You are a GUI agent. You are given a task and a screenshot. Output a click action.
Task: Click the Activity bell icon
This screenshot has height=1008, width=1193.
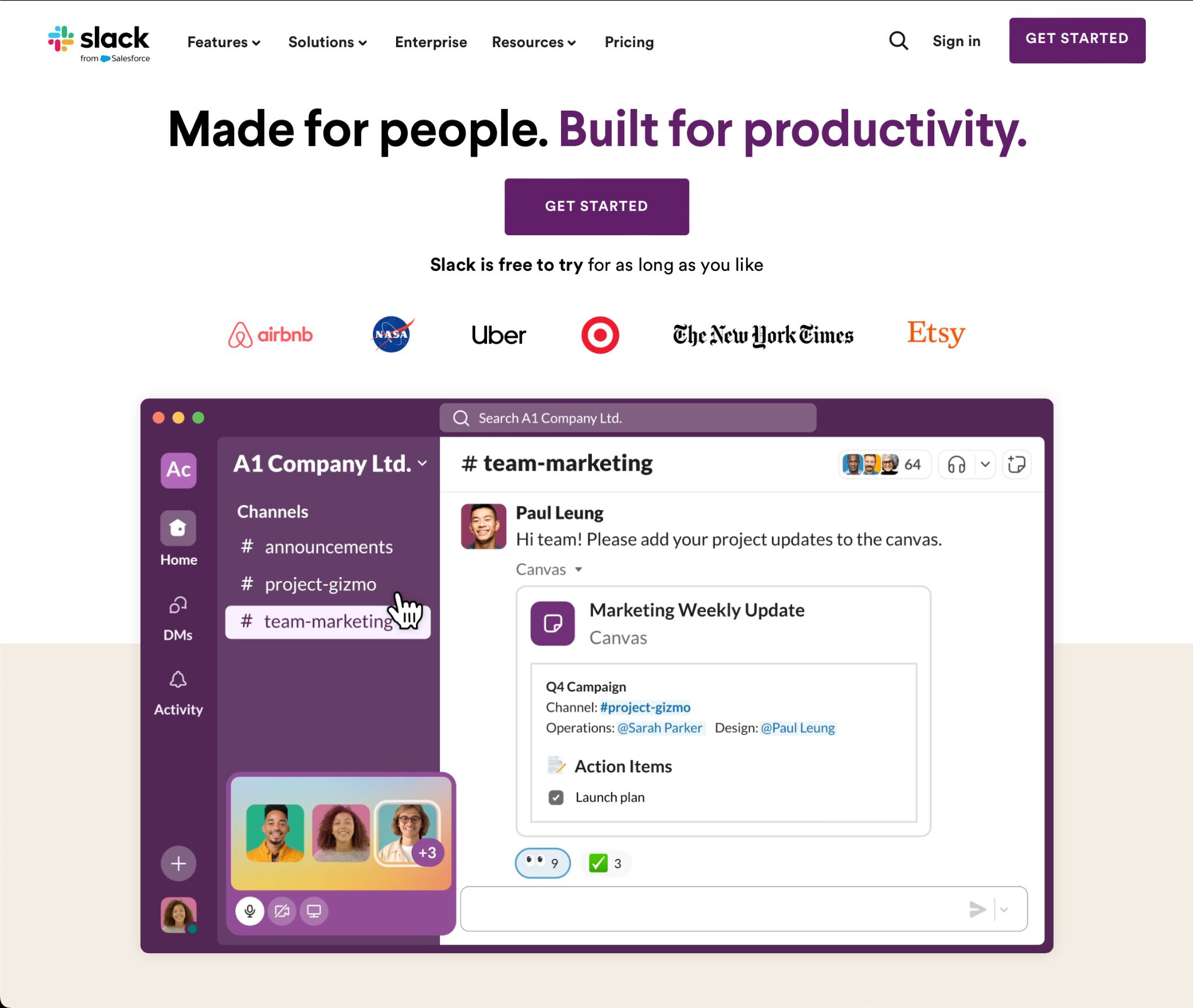[177, 680]
